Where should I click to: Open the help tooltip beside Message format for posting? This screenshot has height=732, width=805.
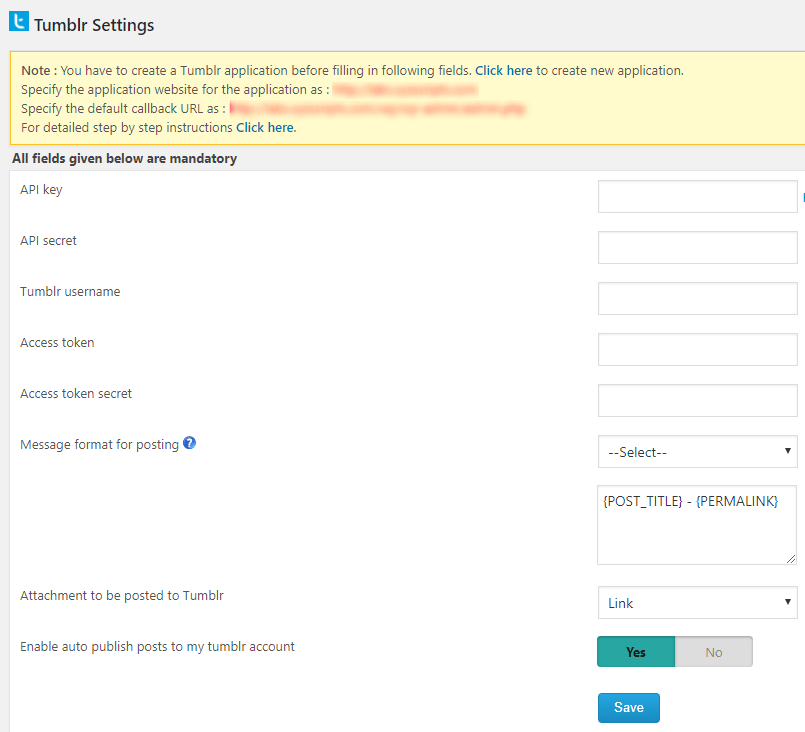189,443
